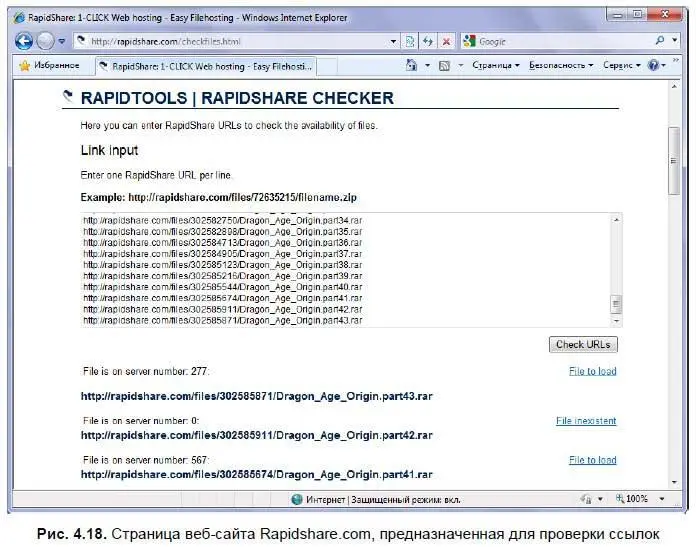Image resolution: width=696 pixels, height=547 pixels.
Task: Click the search magnifier icon
Action: (660, 41)
